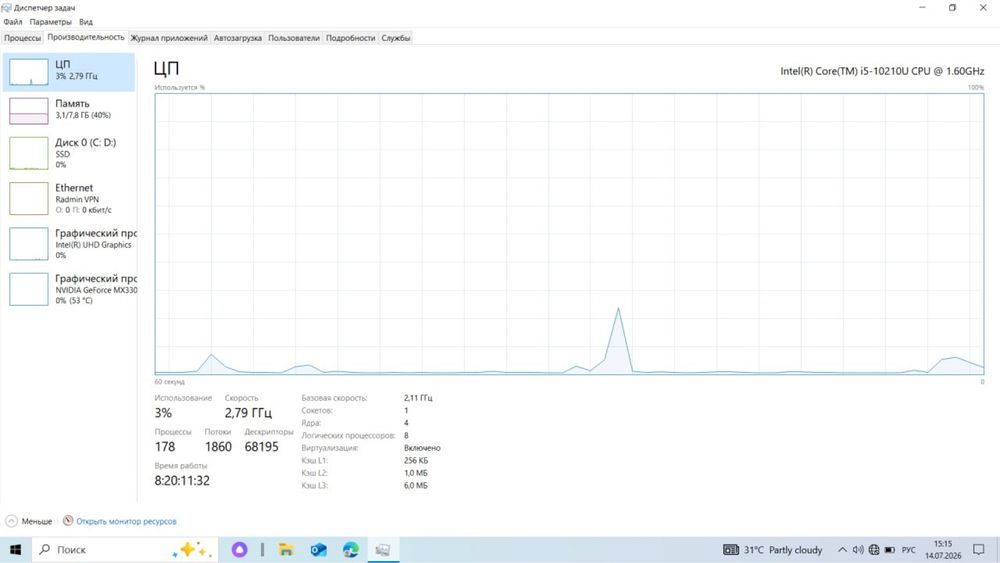Click the Task Manager taskbar icon
Viewport: 1000px width, 563px height.
tap(383, 550)
